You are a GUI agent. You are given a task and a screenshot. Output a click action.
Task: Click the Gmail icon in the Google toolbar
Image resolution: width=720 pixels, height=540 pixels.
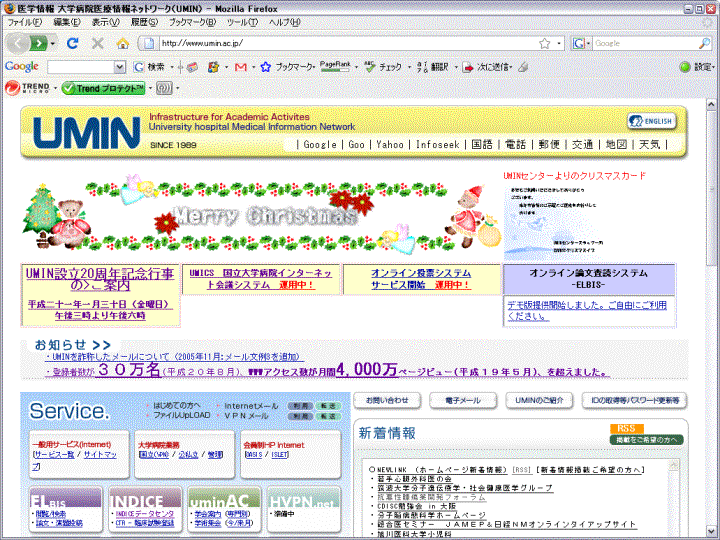point(240,67)
